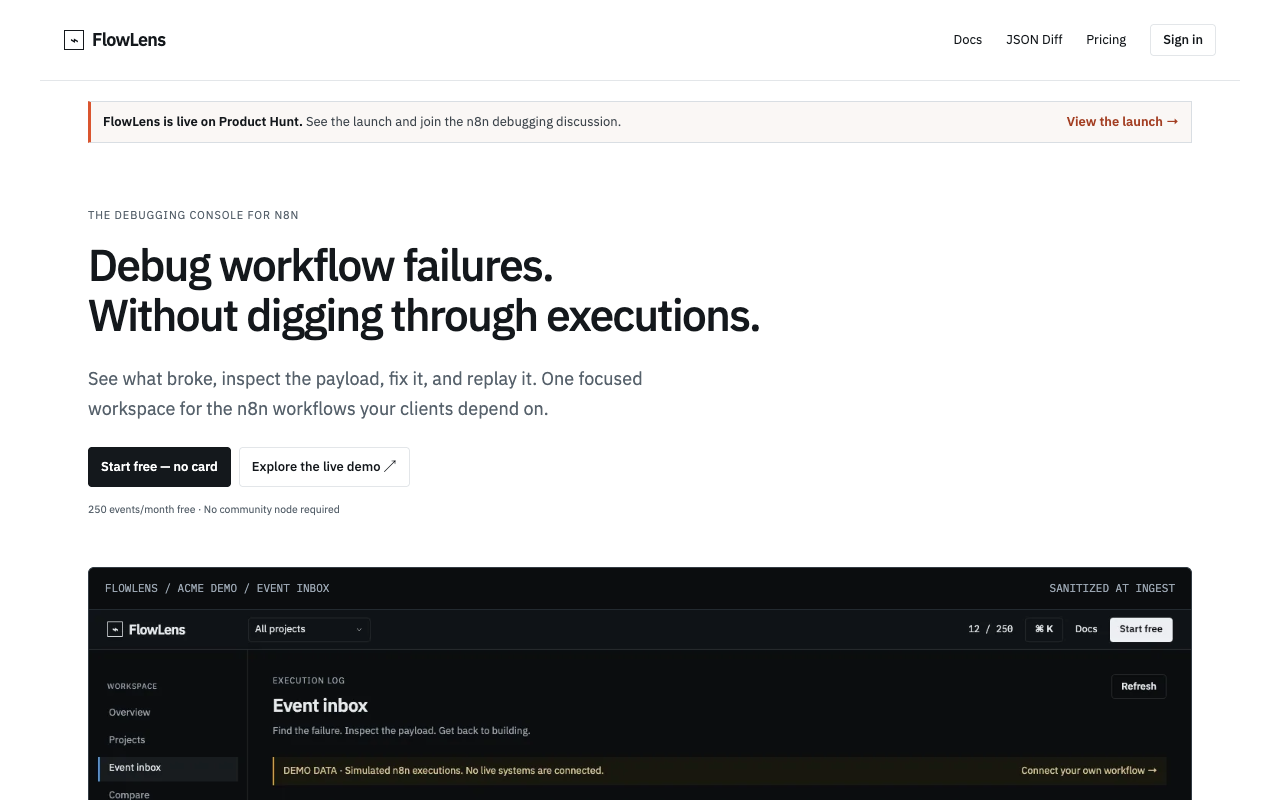This screenshot has height=800, width=1280.
Task: Click Start free — no card button
Action: click(159, 467)
